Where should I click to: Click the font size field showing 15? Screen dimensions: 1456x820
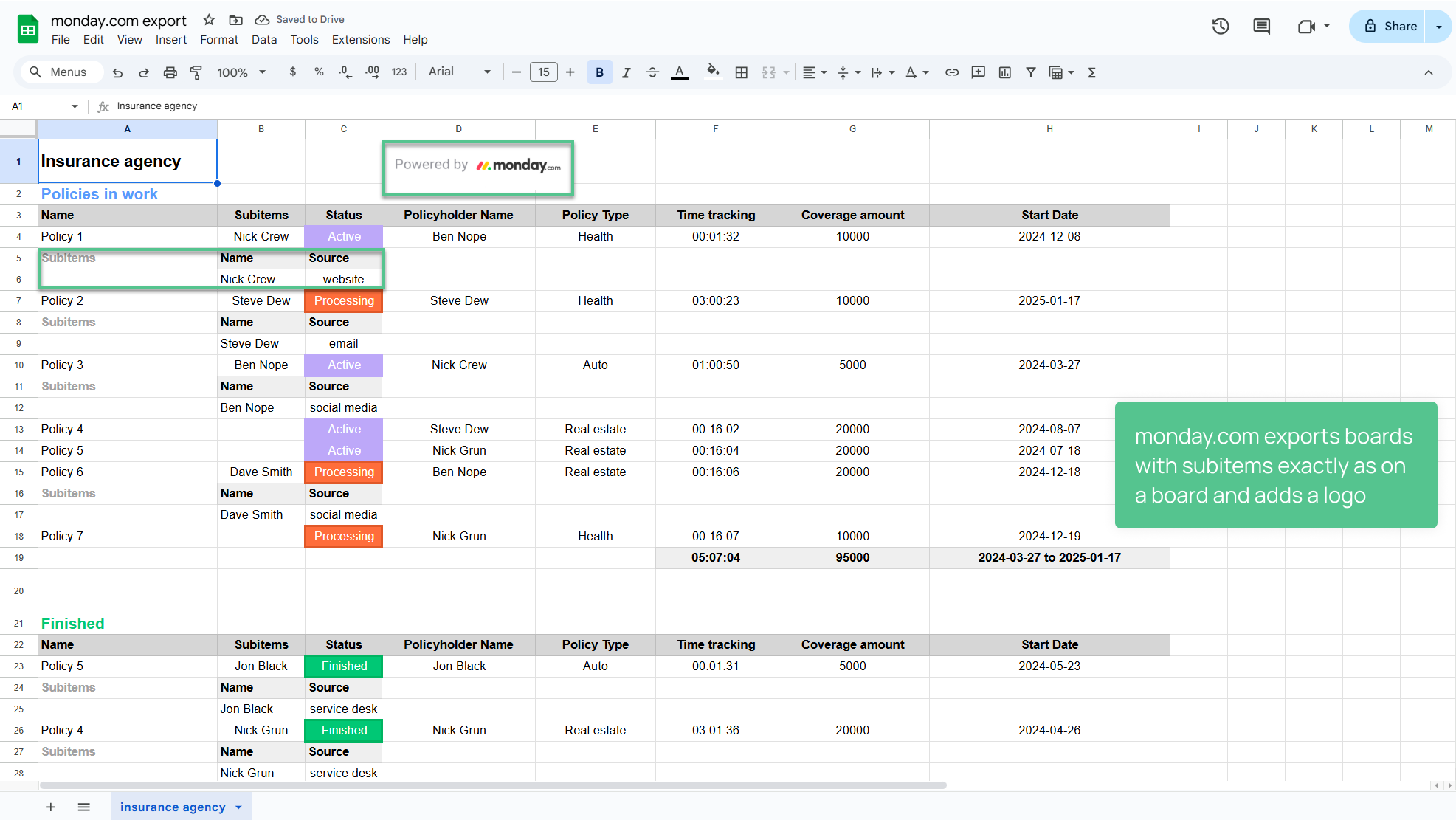click(544, 72)
